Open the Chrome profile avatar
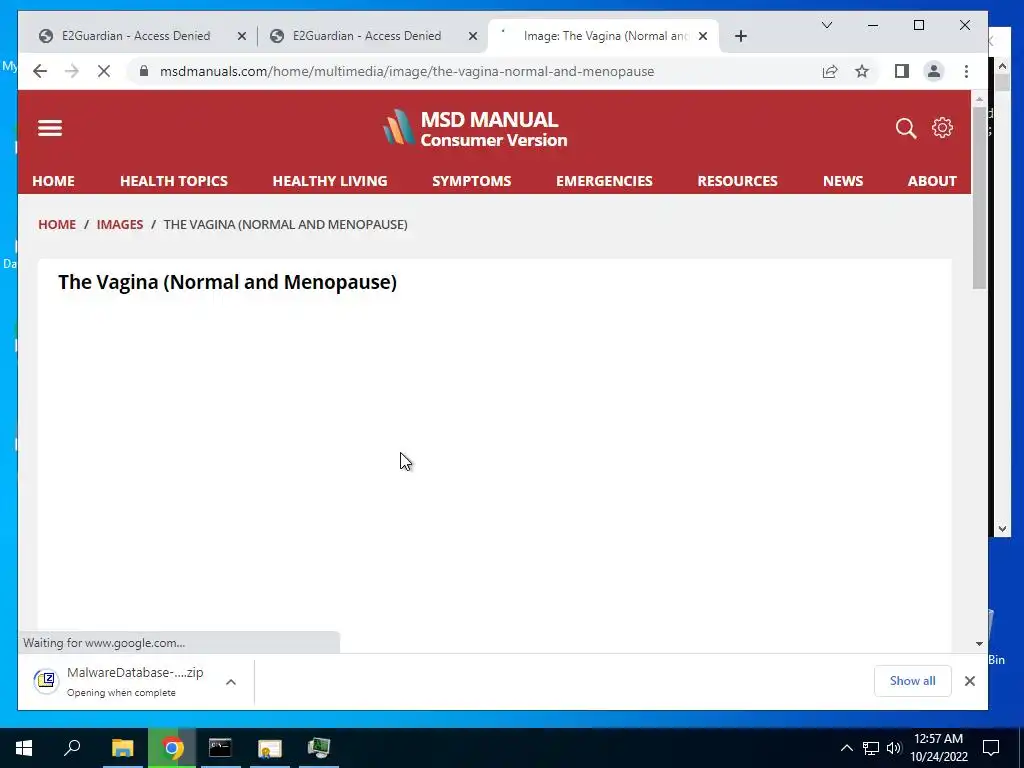The image size is (1024, 768). point(934,71)
